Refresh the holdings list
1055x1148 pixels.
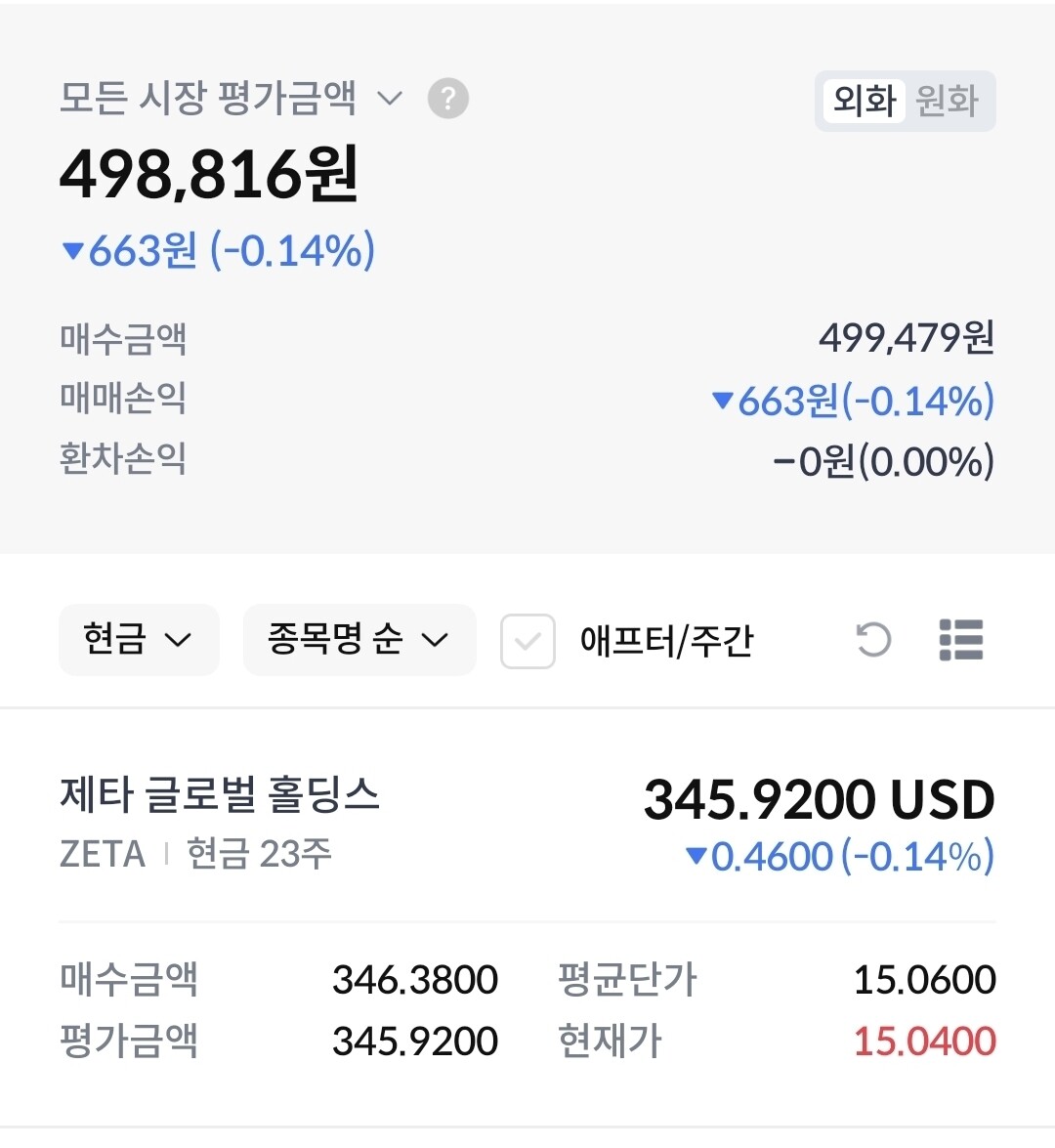point(872,640)
